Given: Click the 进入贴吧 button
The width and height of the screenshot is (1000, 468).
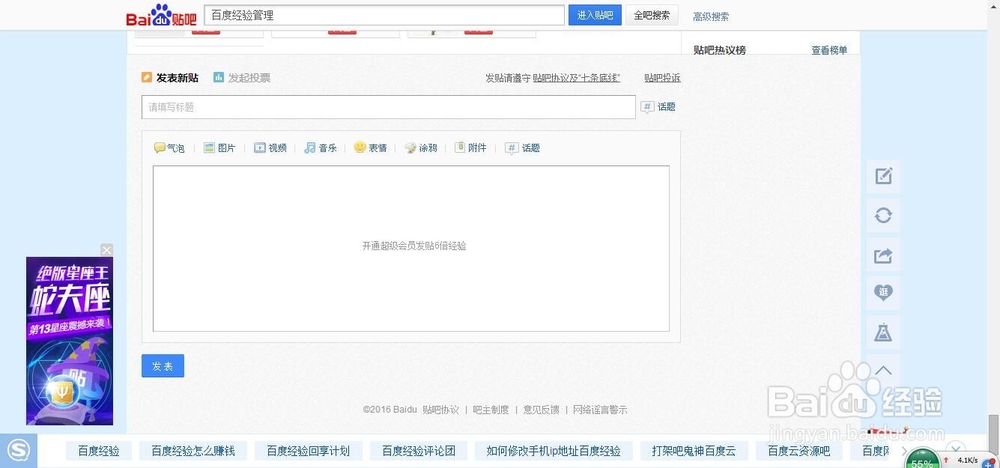Looking at the screenshot, I should [594, 15].
